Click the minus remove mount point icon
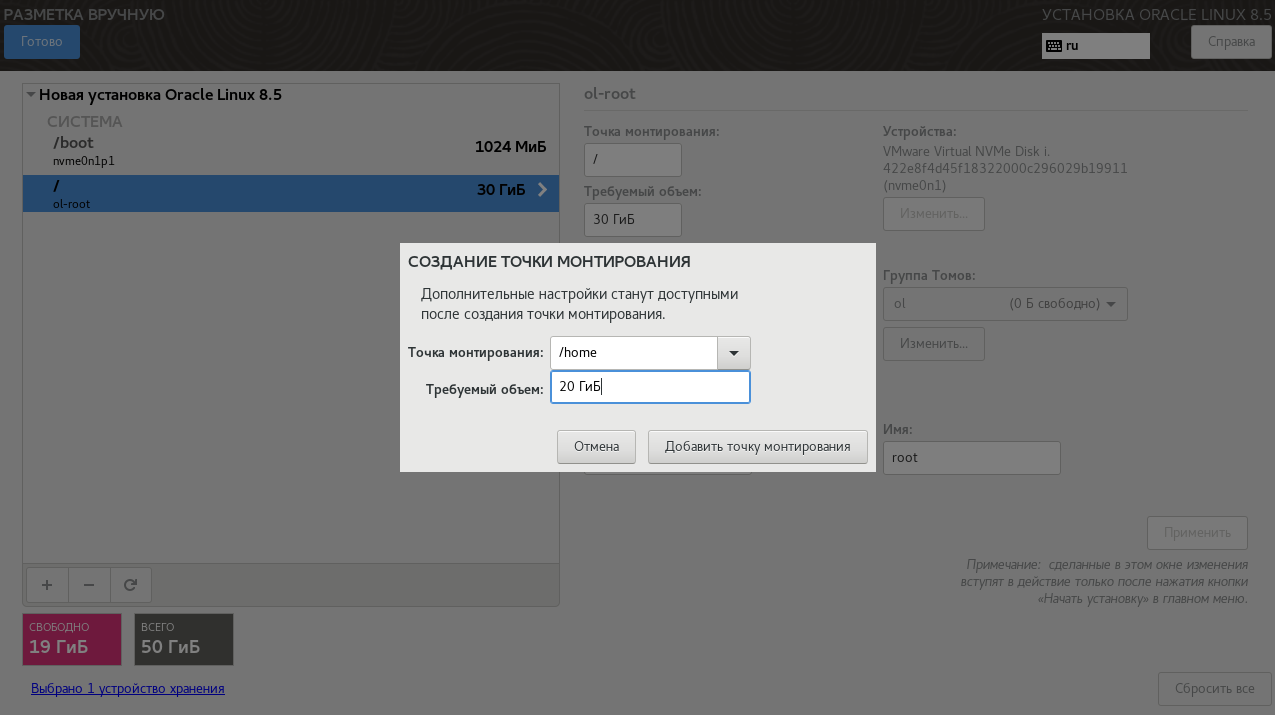 click(88, 585)
